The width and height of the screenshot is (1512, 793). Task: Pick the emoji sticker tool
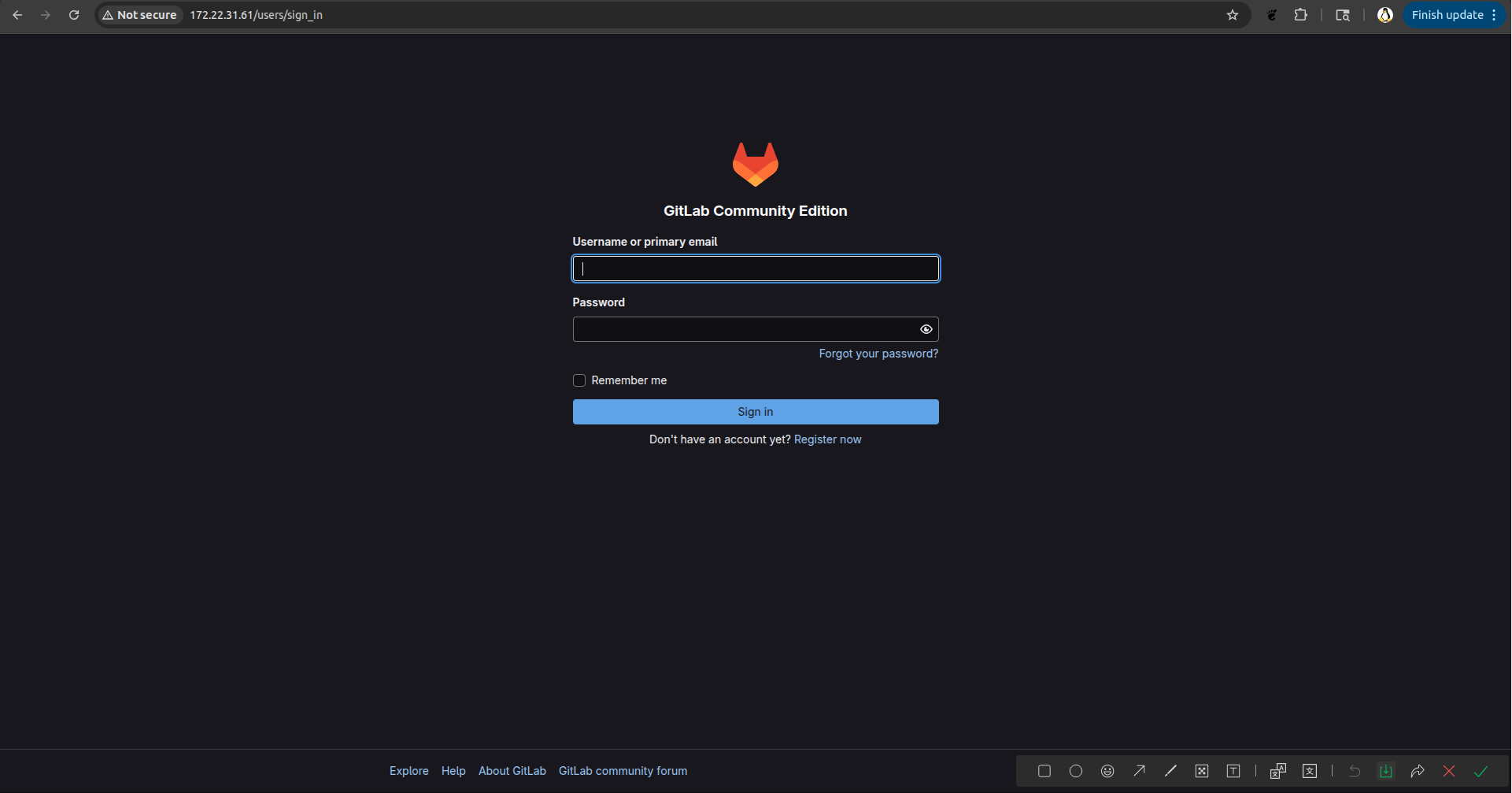tap(1107, 771)
